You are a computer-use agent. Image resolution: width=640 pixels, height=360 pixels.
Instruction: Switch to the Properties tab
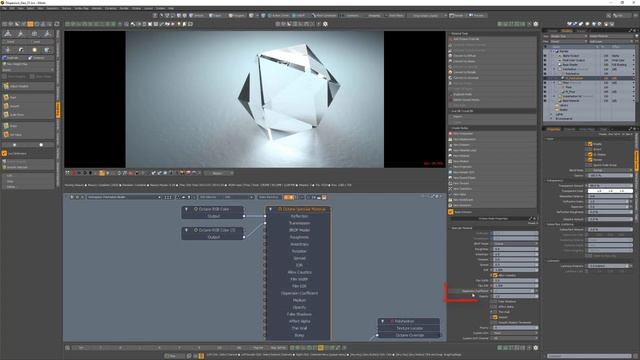pos(553,129)
